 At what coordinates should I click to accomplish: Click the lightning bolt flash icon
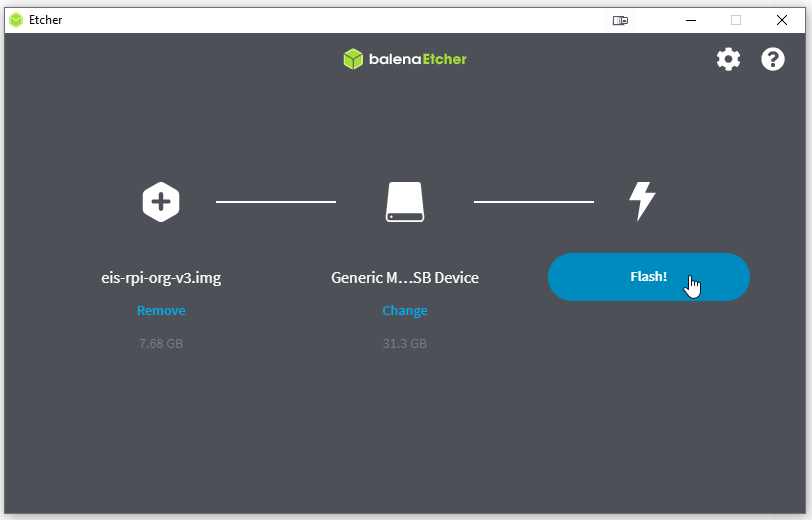[x=641, y=201]
